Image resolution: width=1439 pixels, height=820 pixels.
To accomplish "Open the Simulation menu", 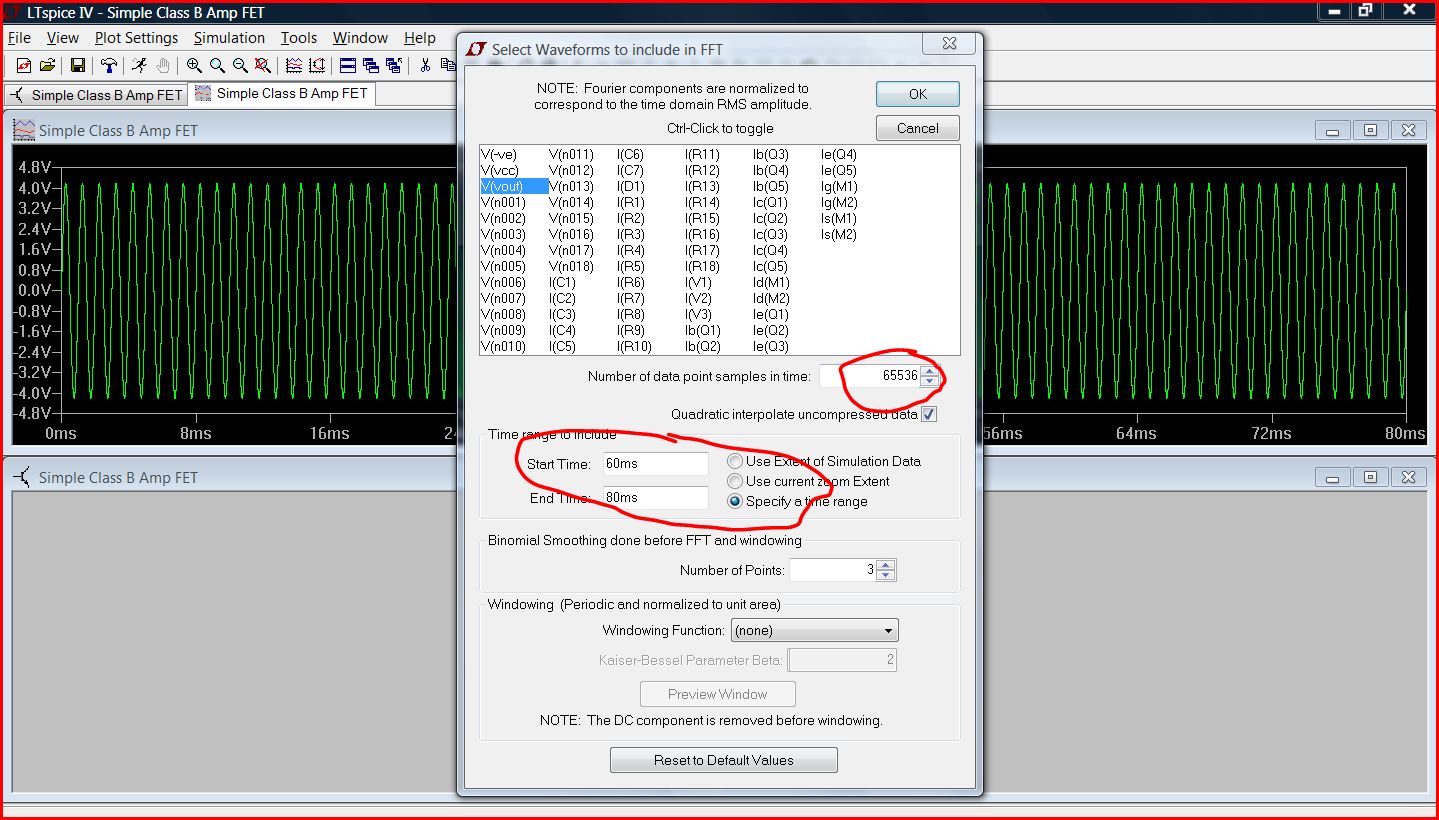I will 229,38.
